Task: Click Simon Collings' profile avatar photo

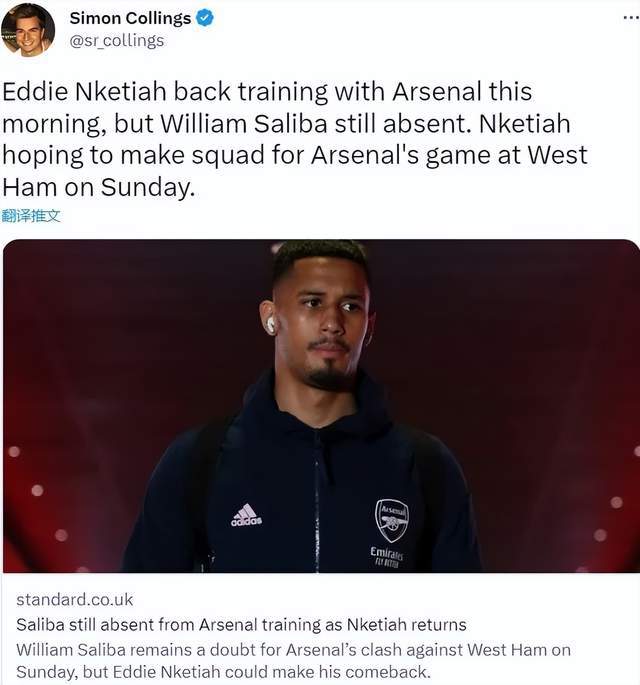Action: 28,29
